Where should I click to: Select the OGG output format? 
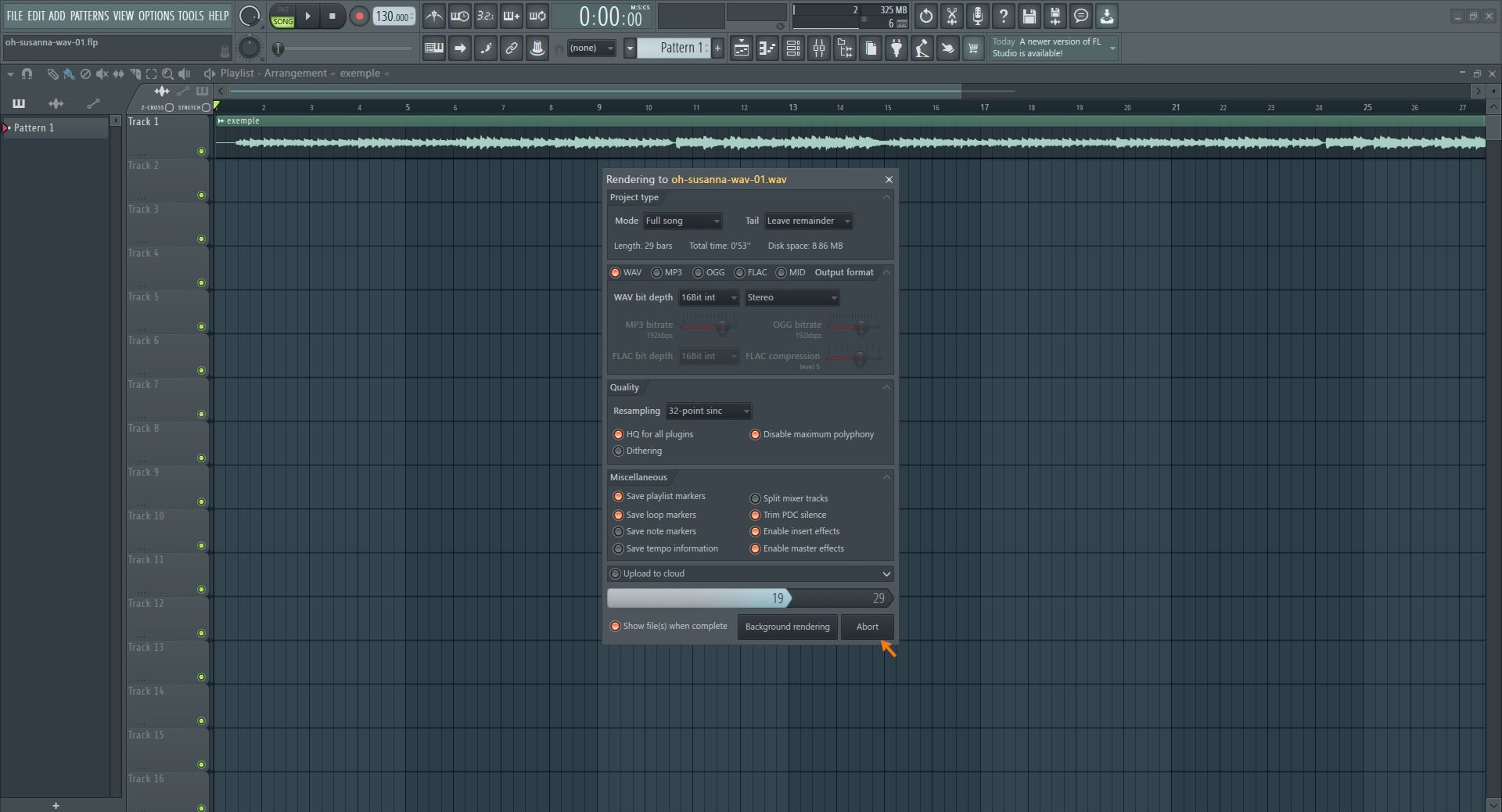coord(708,272)
